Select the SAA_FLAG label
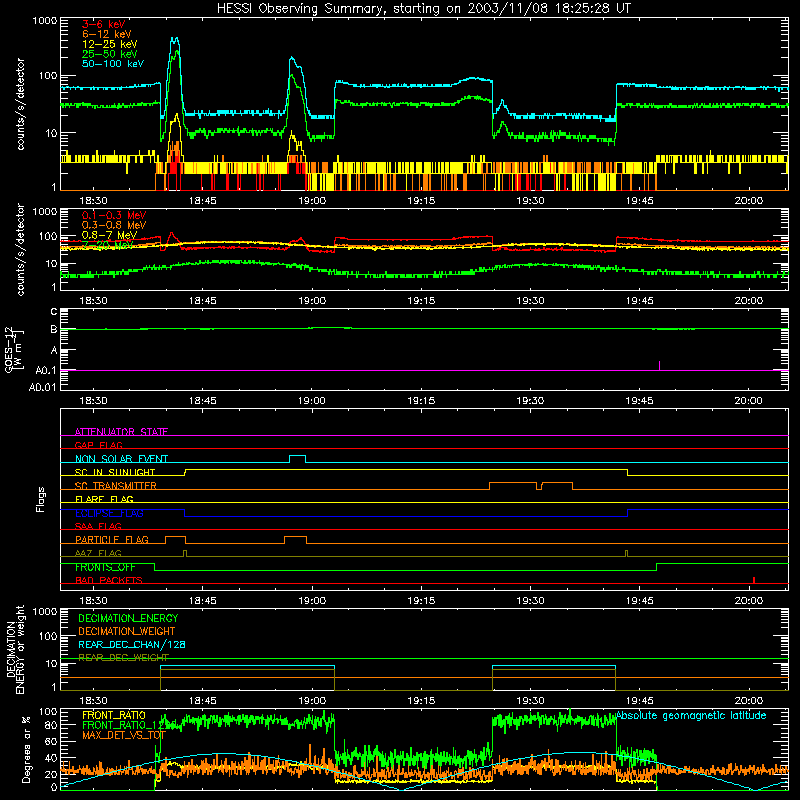 (x=98, y=526)
